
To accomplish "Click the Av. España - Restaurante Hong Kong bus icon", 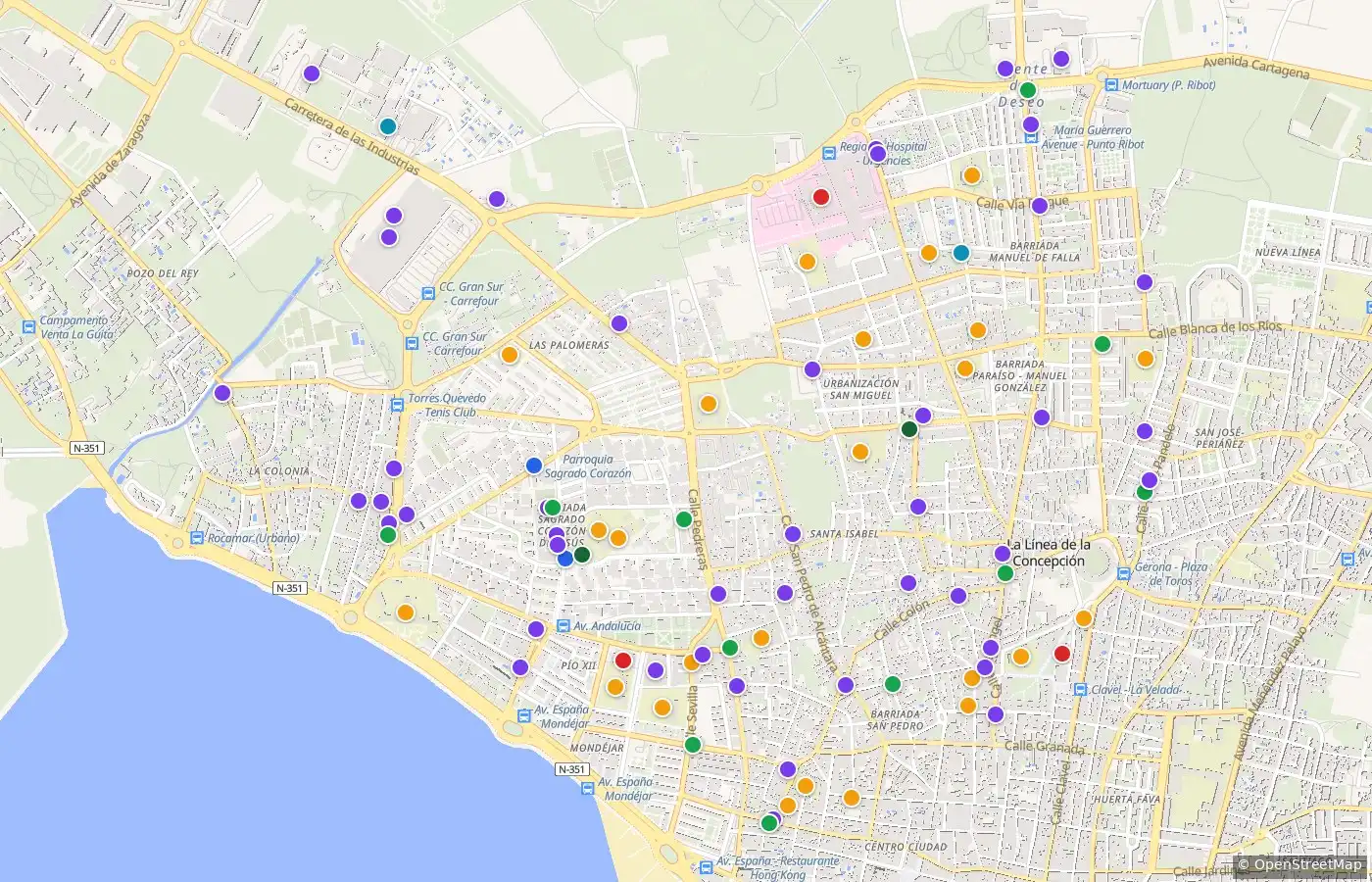I will tap(707, 867).
